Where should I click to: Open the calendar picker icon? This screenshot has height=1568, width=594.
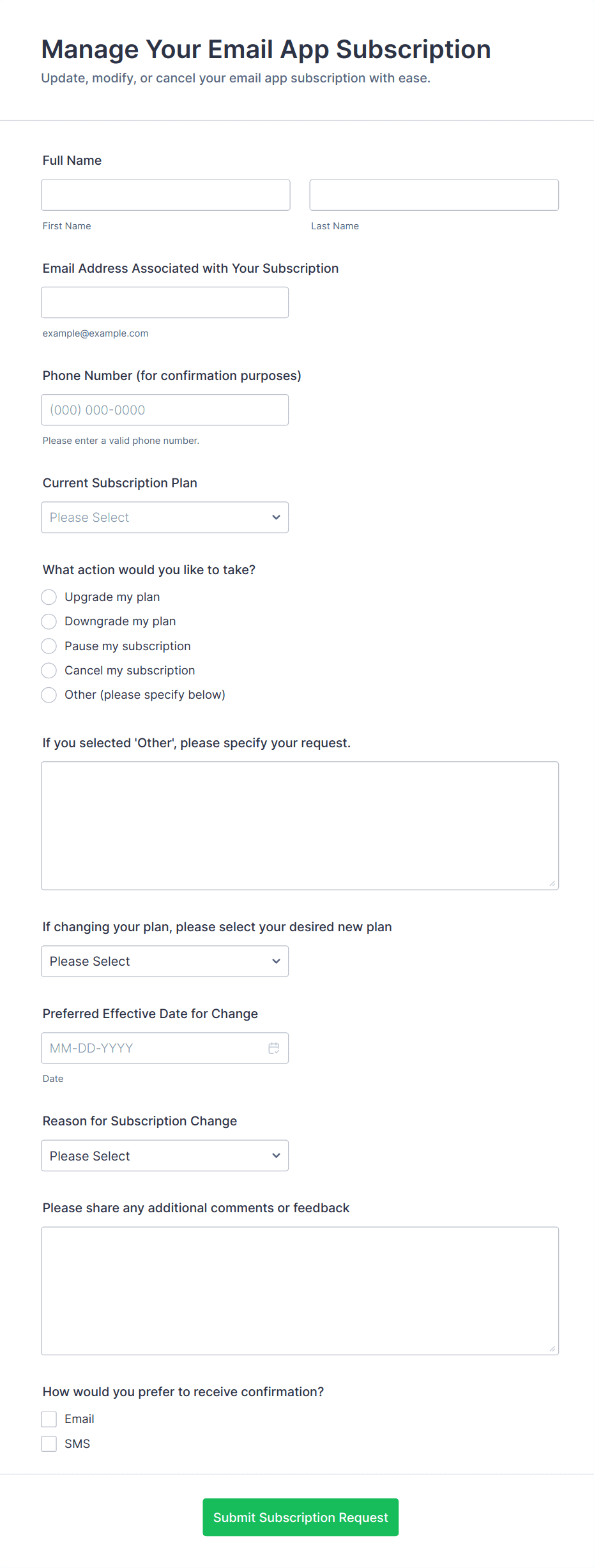pyautogui.click(x=274, y=1048)
